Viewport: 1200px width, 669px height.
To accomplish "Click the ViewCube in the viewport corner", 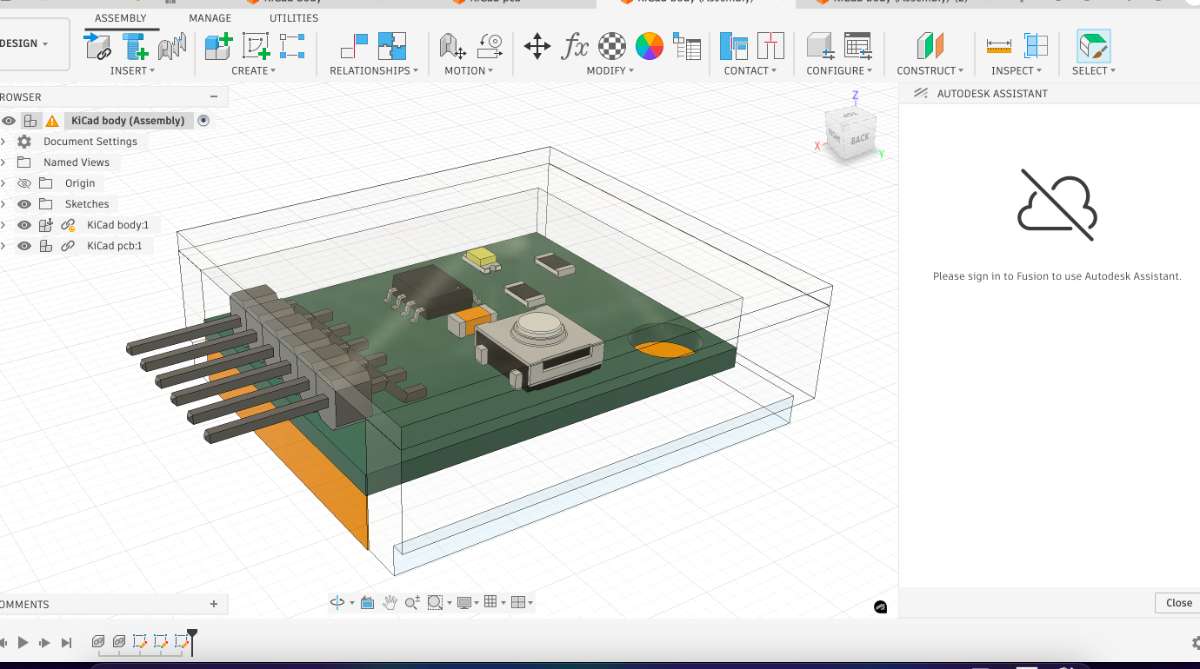I will tap(850, 133).
